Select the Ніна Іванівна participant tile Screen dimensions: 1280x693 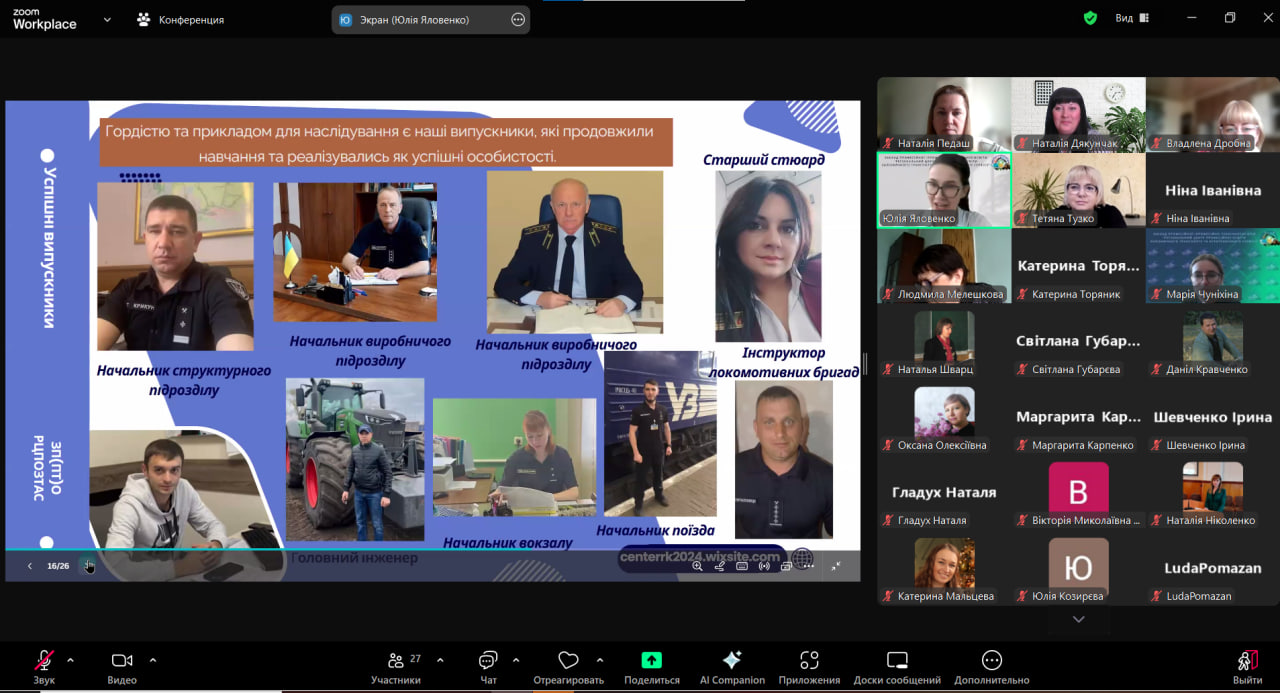1213,190
